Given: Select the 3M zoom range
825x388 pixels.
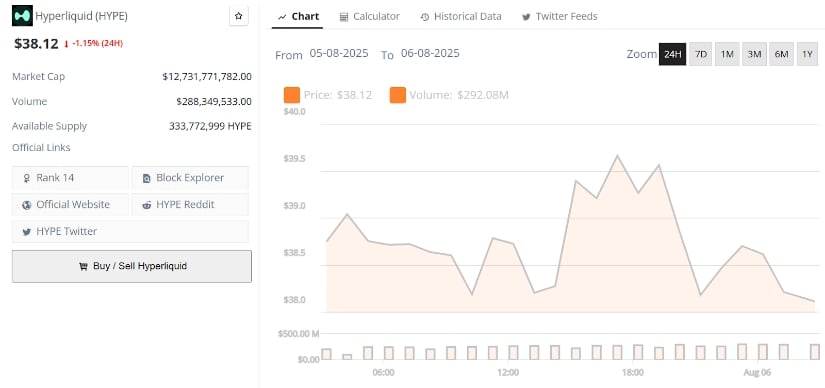Looking at the screenshot, I should pos(754,54).
